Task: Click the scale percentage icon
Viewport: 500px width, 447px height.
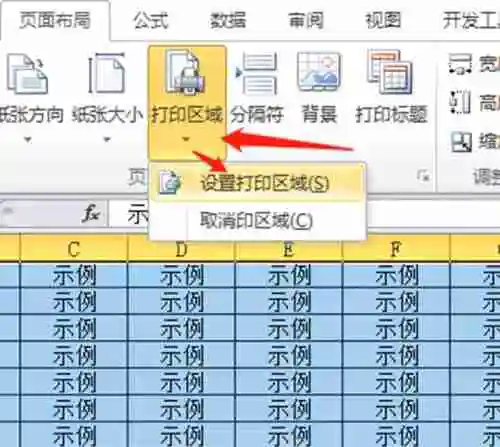Action: [461, 142]
